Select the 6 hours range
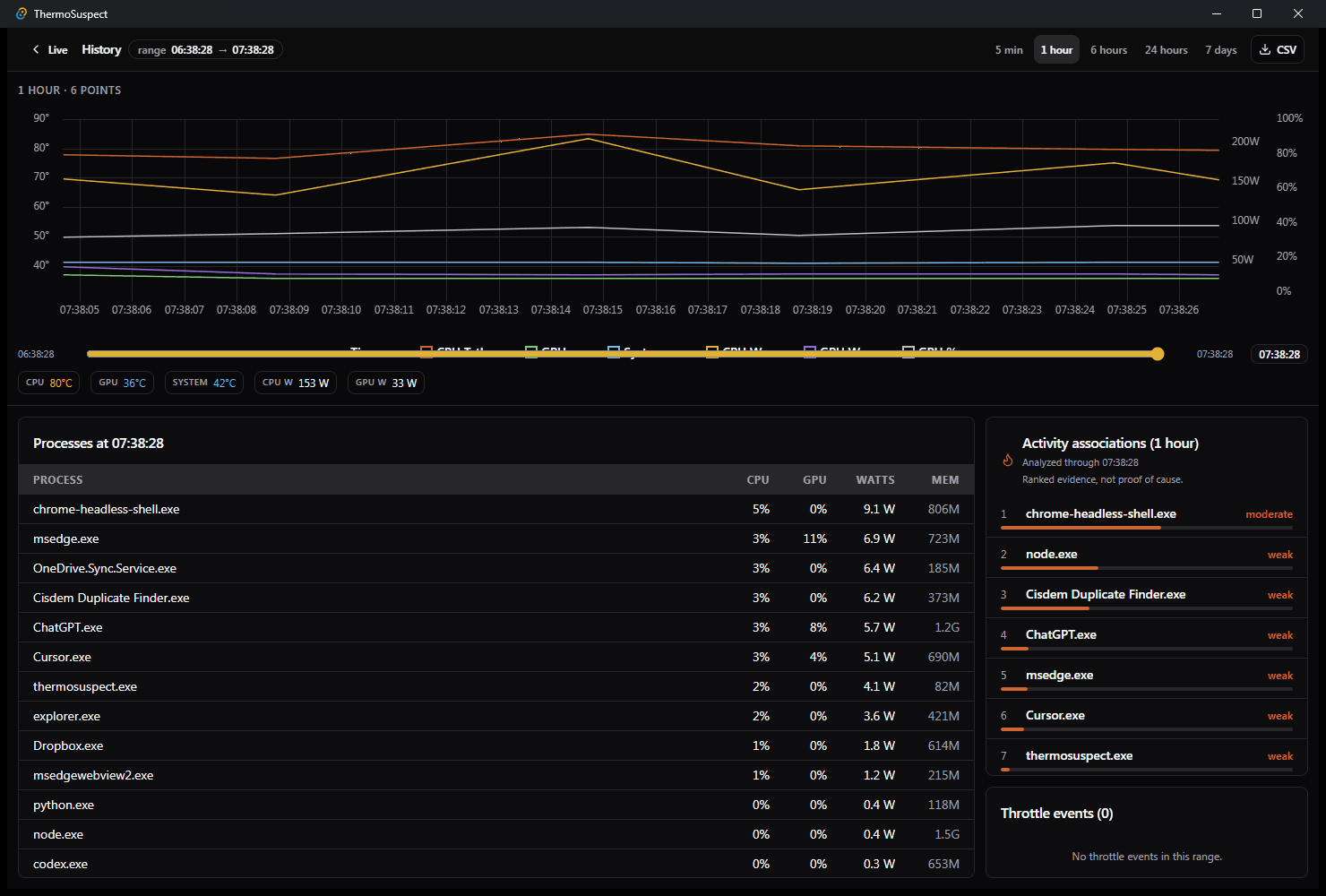 [1109, 50]
